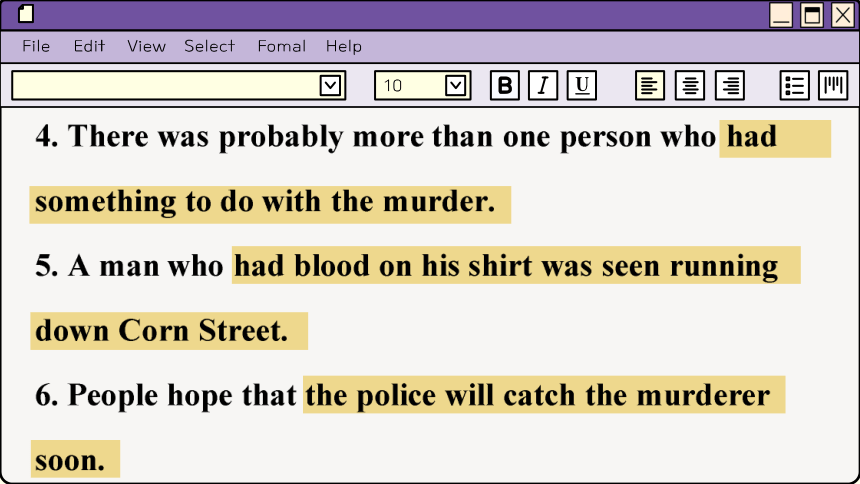Close the editor window
860x484 pixels.
[x=842, y=15]
